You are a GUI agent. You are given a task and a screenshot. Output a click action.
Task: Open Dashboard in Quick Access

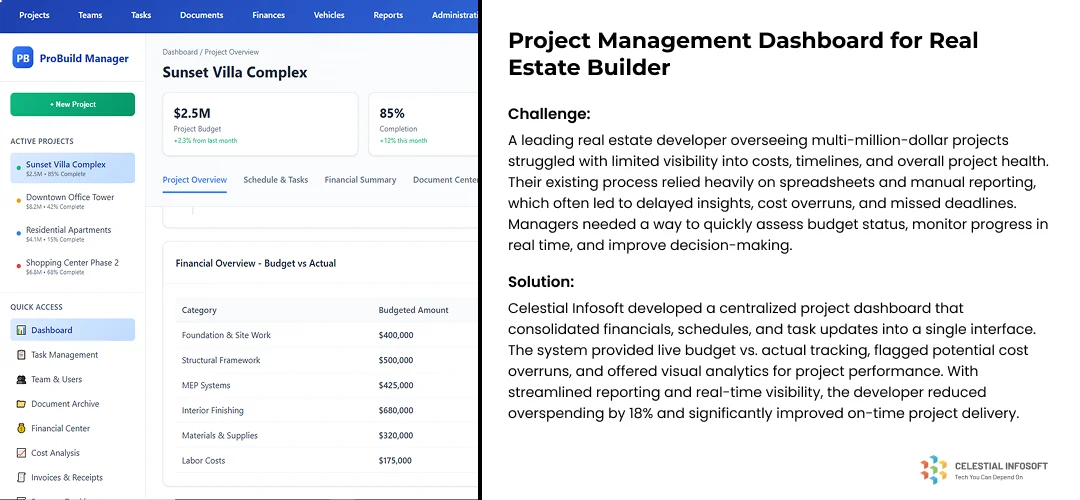click(72, 330)
